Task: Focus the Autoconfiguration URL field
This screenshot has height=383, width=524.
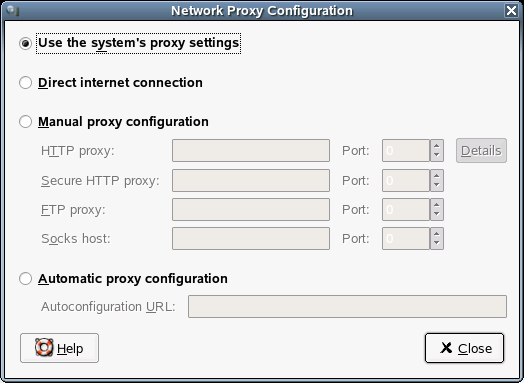Action: coord(347,306)
